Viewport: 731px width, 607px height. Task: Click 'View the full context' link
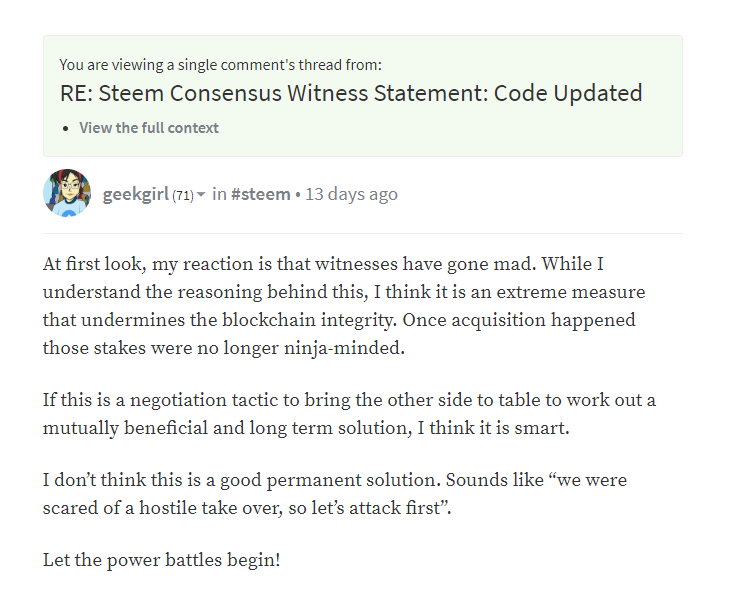(x=149, y=128)
